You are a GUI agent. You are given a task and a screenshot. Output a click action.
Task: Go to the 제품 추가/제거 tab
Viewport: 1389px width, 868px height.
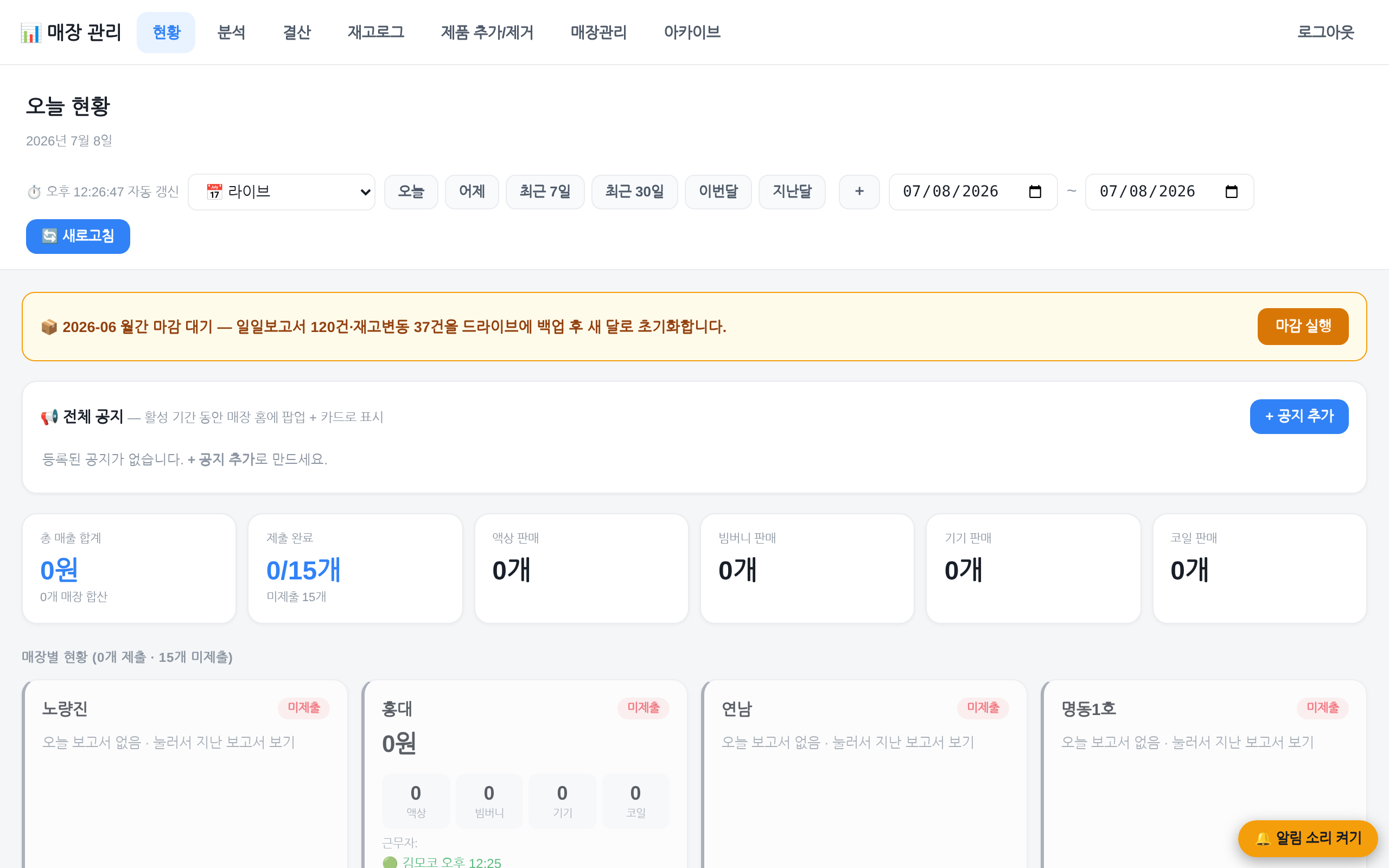click(487, 32)
